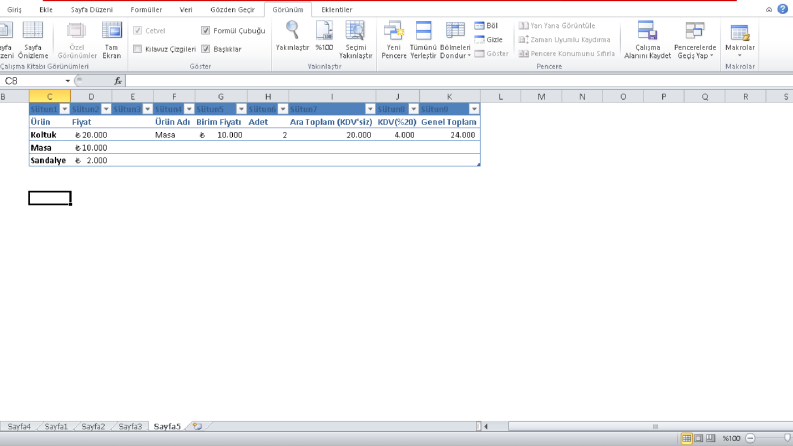Open the Veri ribbon tab

click(186, 10)
